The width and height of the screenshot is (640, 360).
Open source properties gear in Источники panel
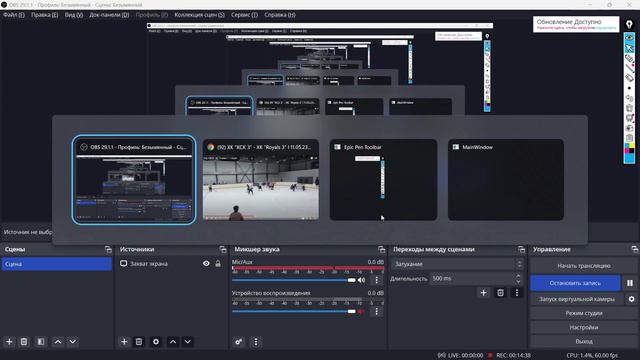pyautogui.click(x=156, y=342)
